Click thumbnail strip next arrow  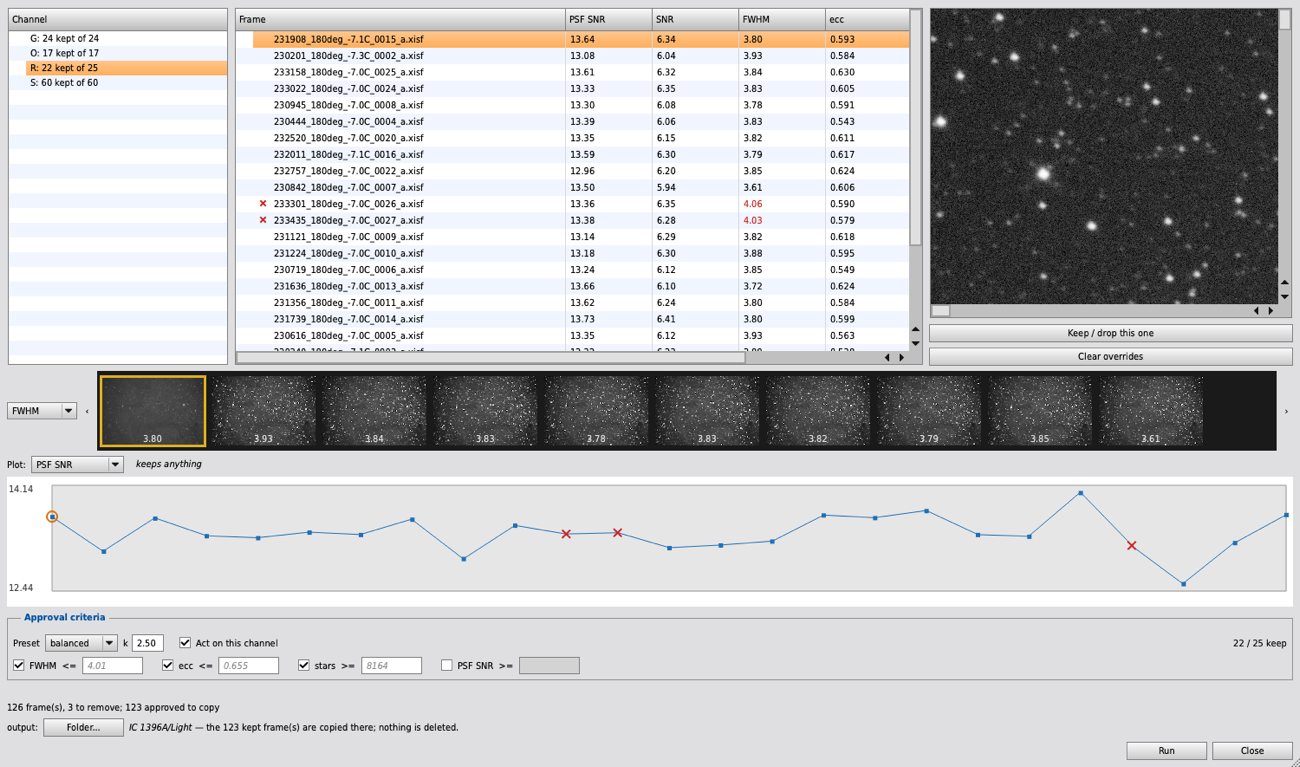coord(1286,411)
